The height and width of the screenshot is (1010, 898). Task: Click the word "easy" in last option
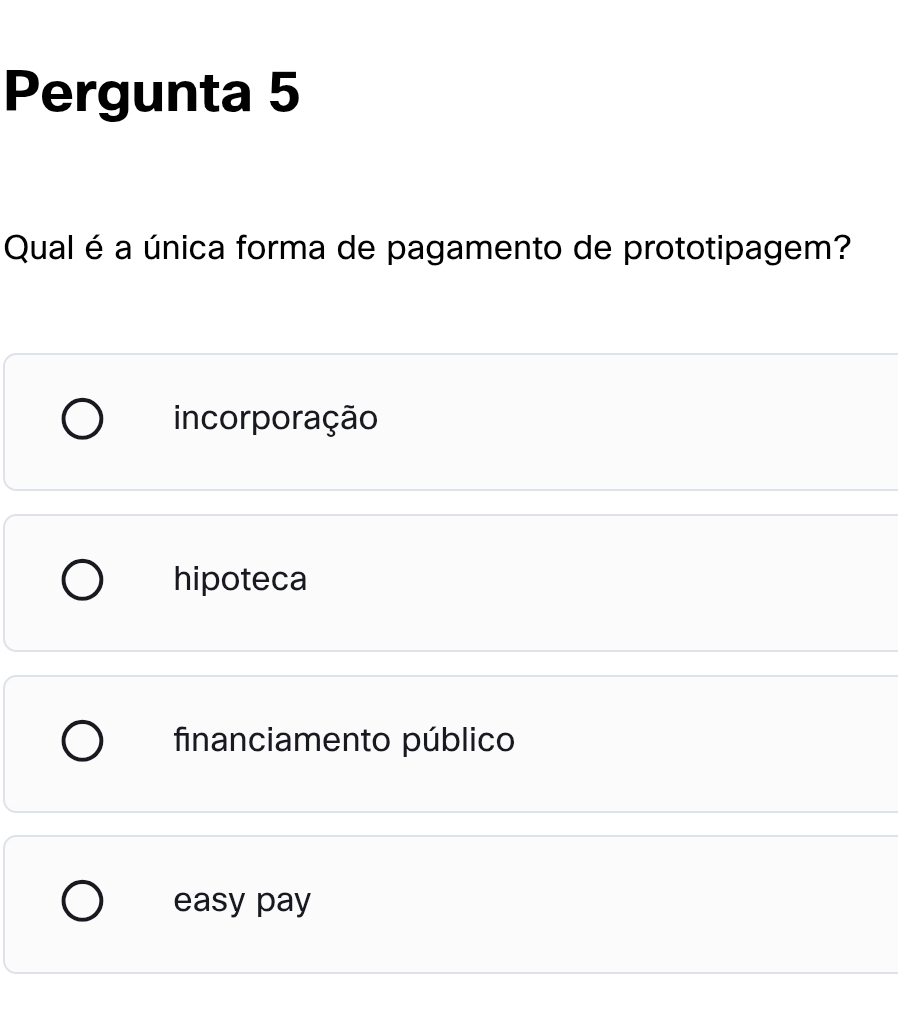(x=209, y=901)
